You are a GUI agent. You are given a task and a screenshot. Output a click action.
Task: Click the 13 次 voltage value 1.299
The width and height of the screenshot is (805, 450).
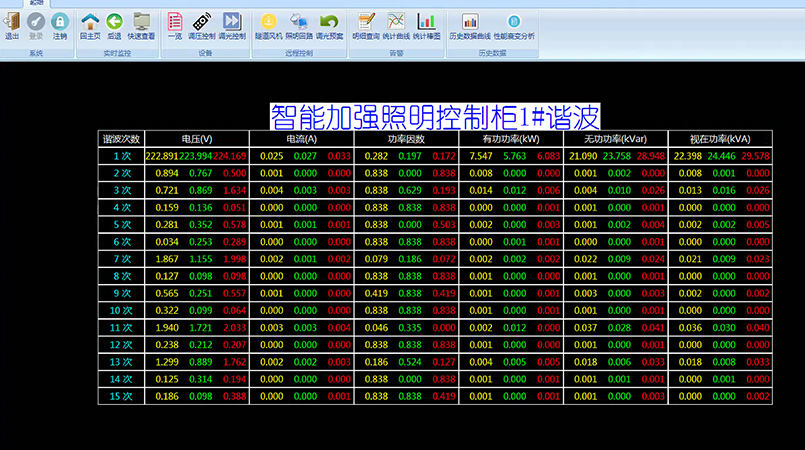pos(167,362)
